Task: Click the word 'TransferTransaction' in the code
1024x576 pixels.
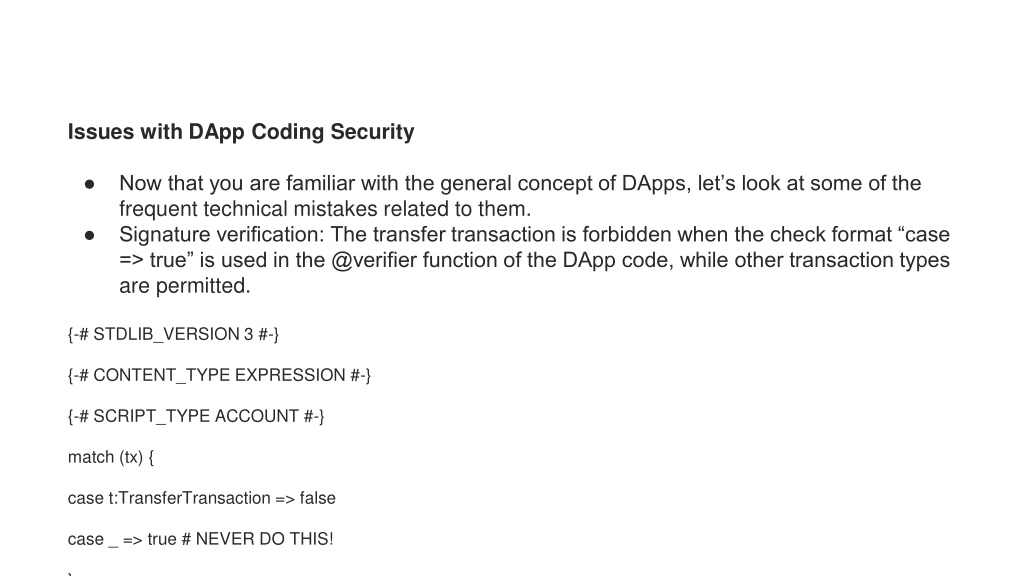Action: [195, 498]
